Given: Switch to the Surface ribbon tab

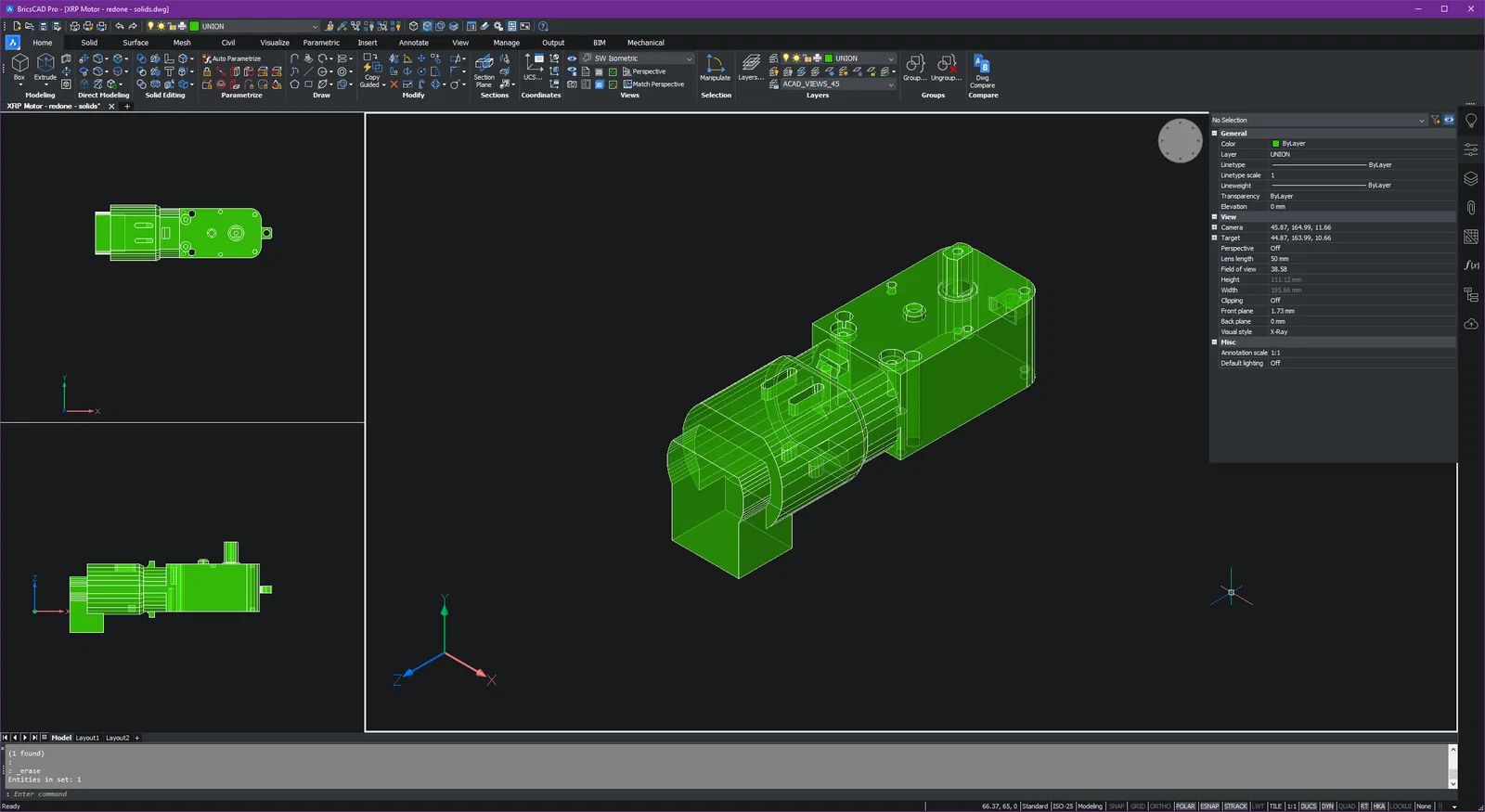Looking at the screenshot, I should pyautogui.click(x=136, y=43).
